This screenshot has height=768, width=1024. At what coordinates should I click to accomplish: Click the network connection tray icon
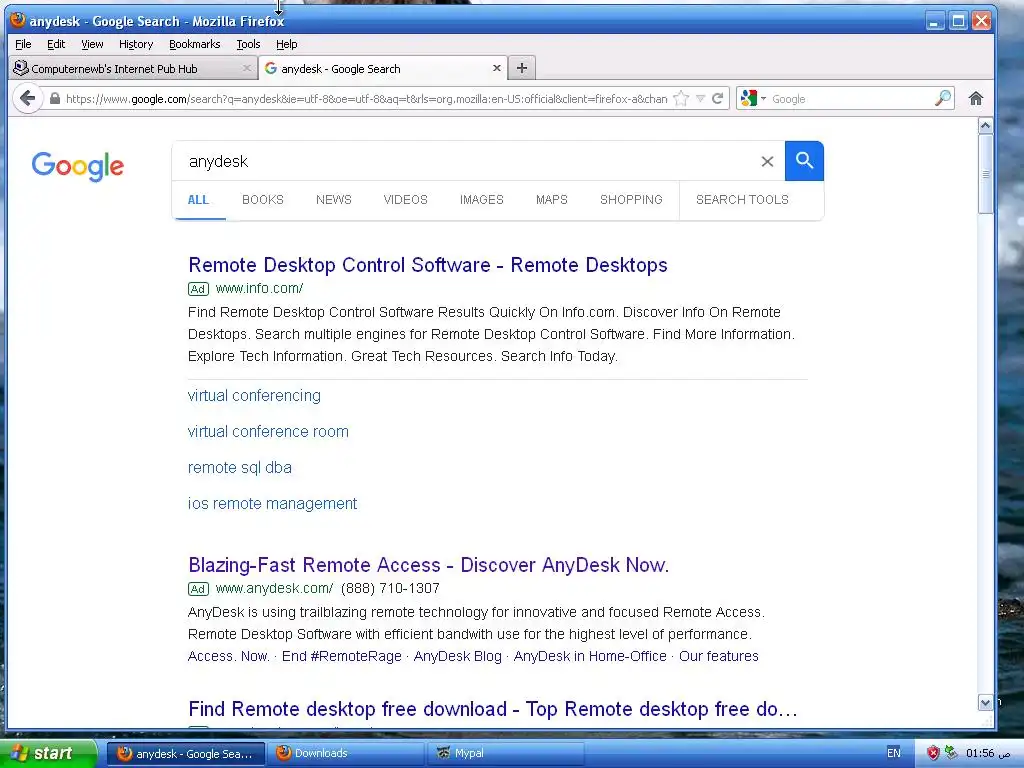click(951, 753)
